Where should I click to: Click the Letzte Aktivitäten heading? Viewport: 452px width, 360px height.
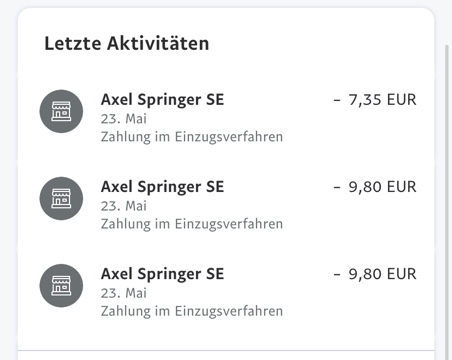(127, 44)
